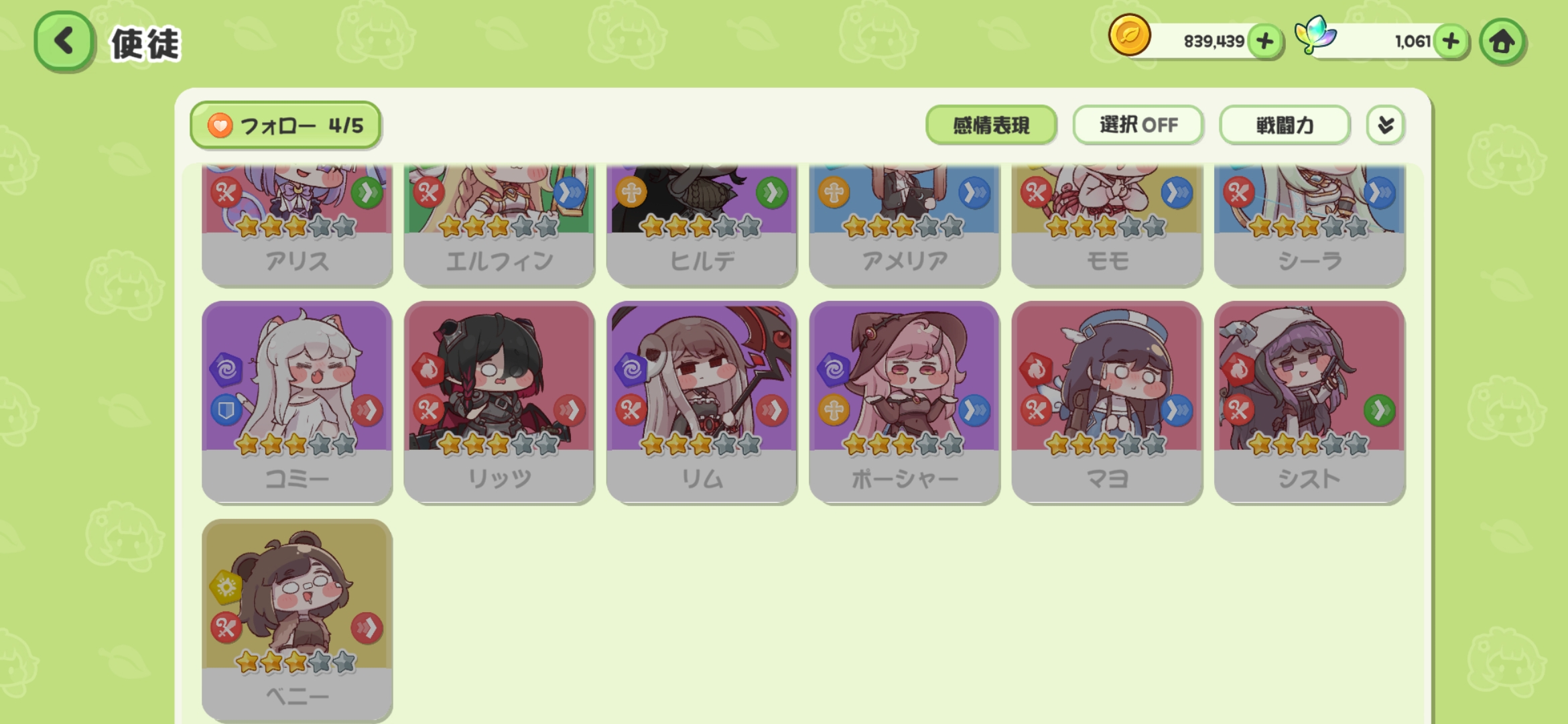Screen dimensions: 1568x724
Task: Add butterfly gems with the plus button
Action: (1451, 42)
